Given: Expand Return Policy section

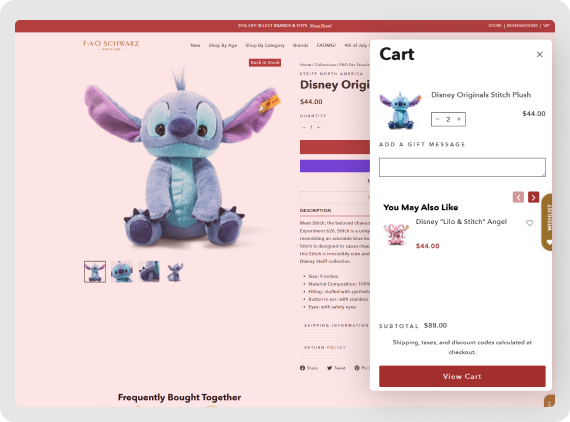Looking at the screenshot, I should pos(335,347).
